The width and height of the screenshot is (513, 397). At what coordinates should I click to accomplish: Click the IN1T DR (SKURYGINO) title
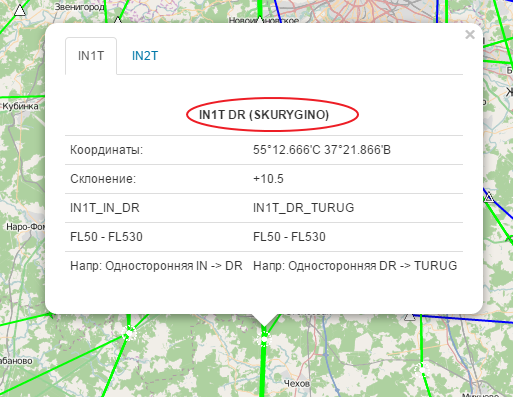[264, 115]
